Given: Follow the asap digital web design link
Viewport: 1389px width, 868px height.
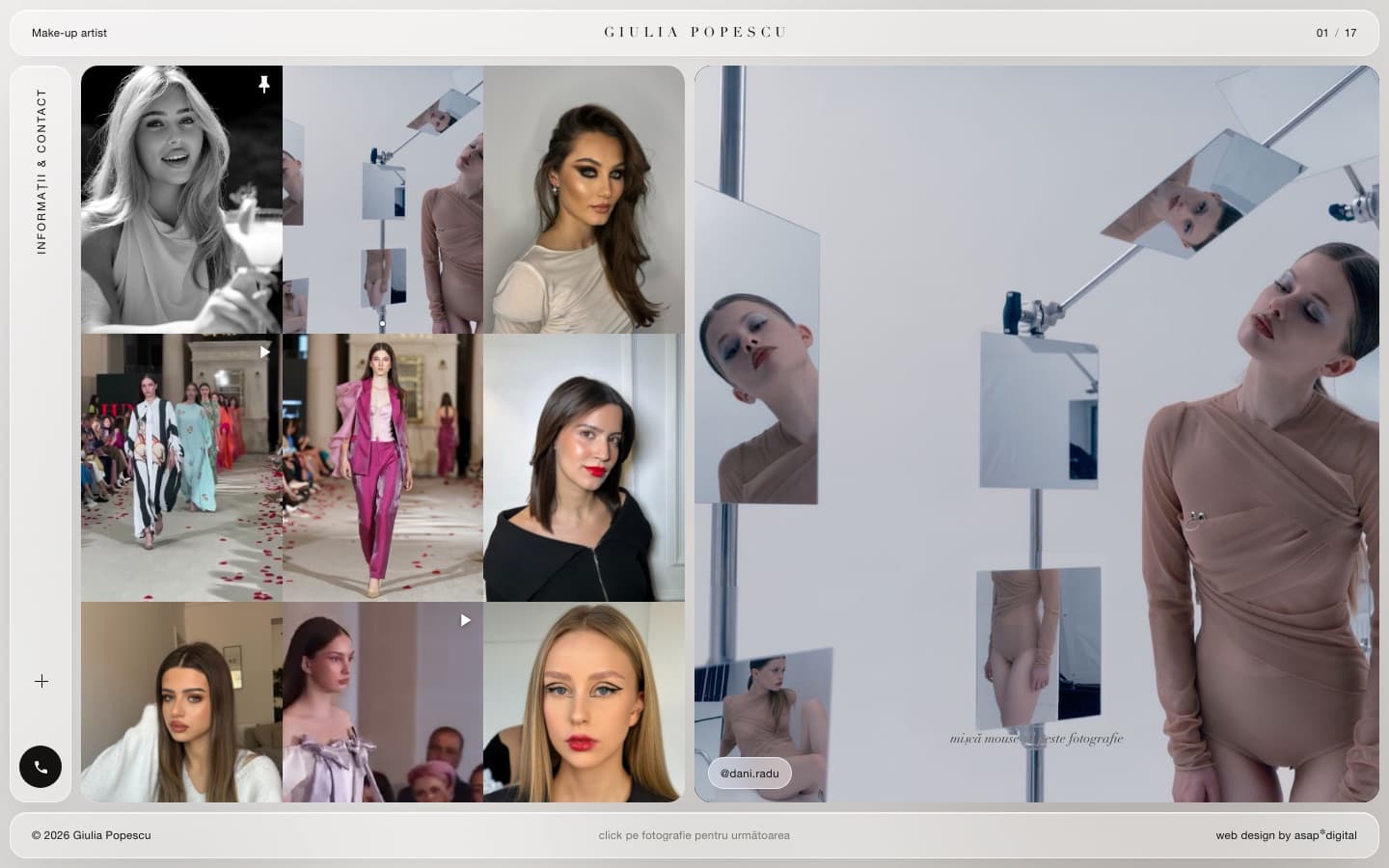Looking at the screenshot, I should tap(1286, 835).
